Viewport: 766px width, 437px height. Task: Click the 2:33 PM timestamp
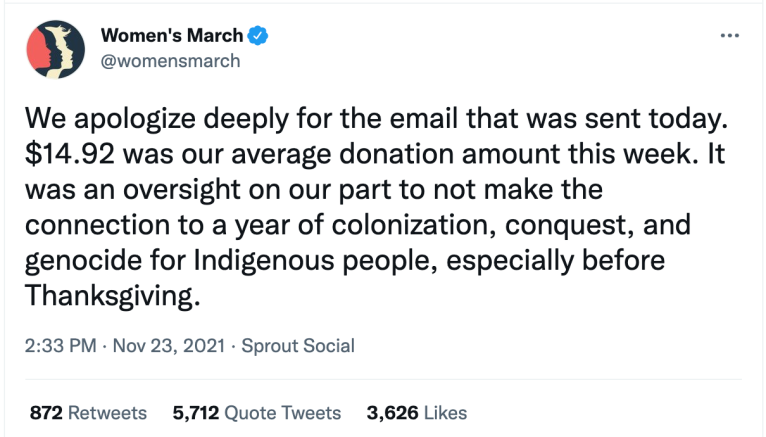tap(60, 346)
